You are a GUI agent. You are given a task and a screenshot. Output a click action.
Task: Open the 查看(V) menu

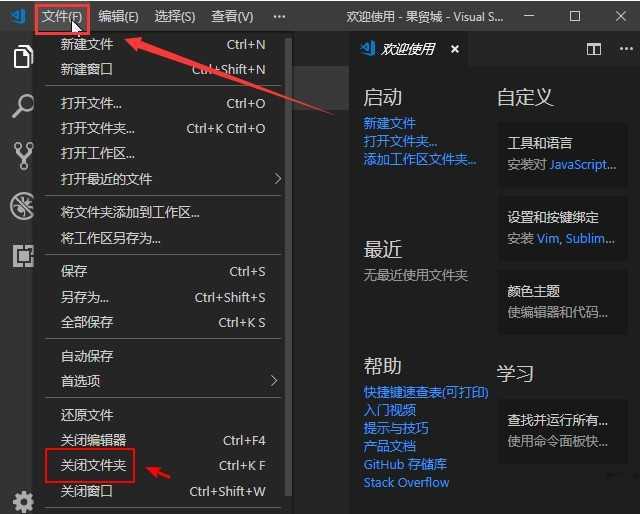pos(232,17)
